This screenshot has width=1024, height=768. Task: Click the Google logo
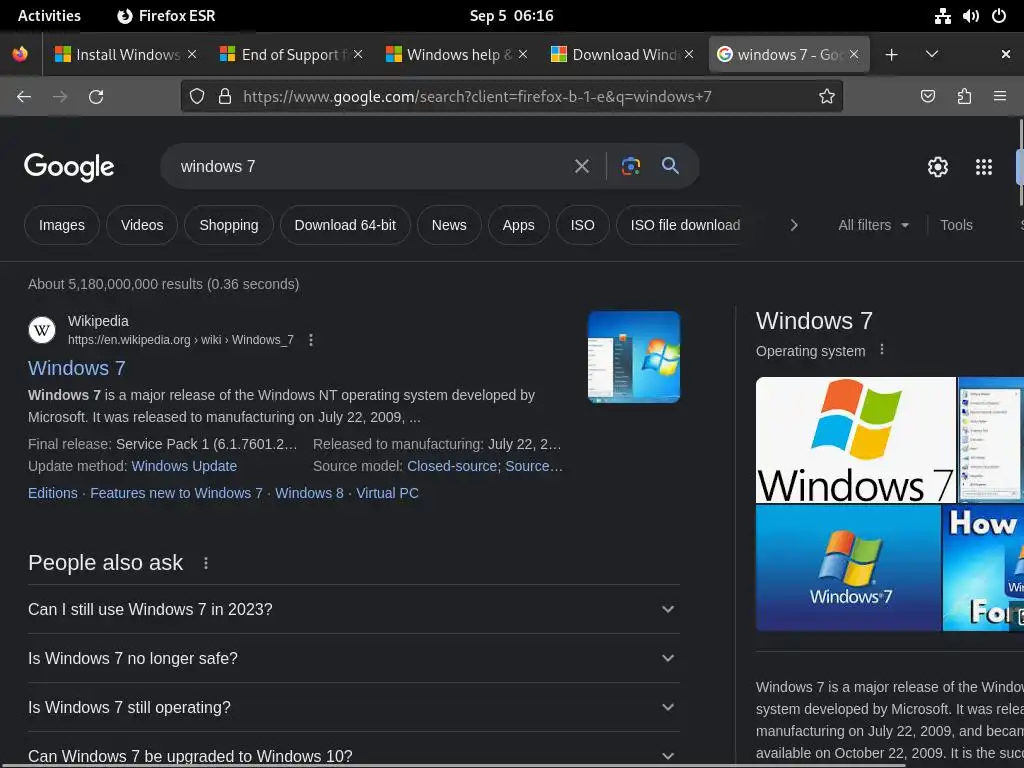point(69,167)
